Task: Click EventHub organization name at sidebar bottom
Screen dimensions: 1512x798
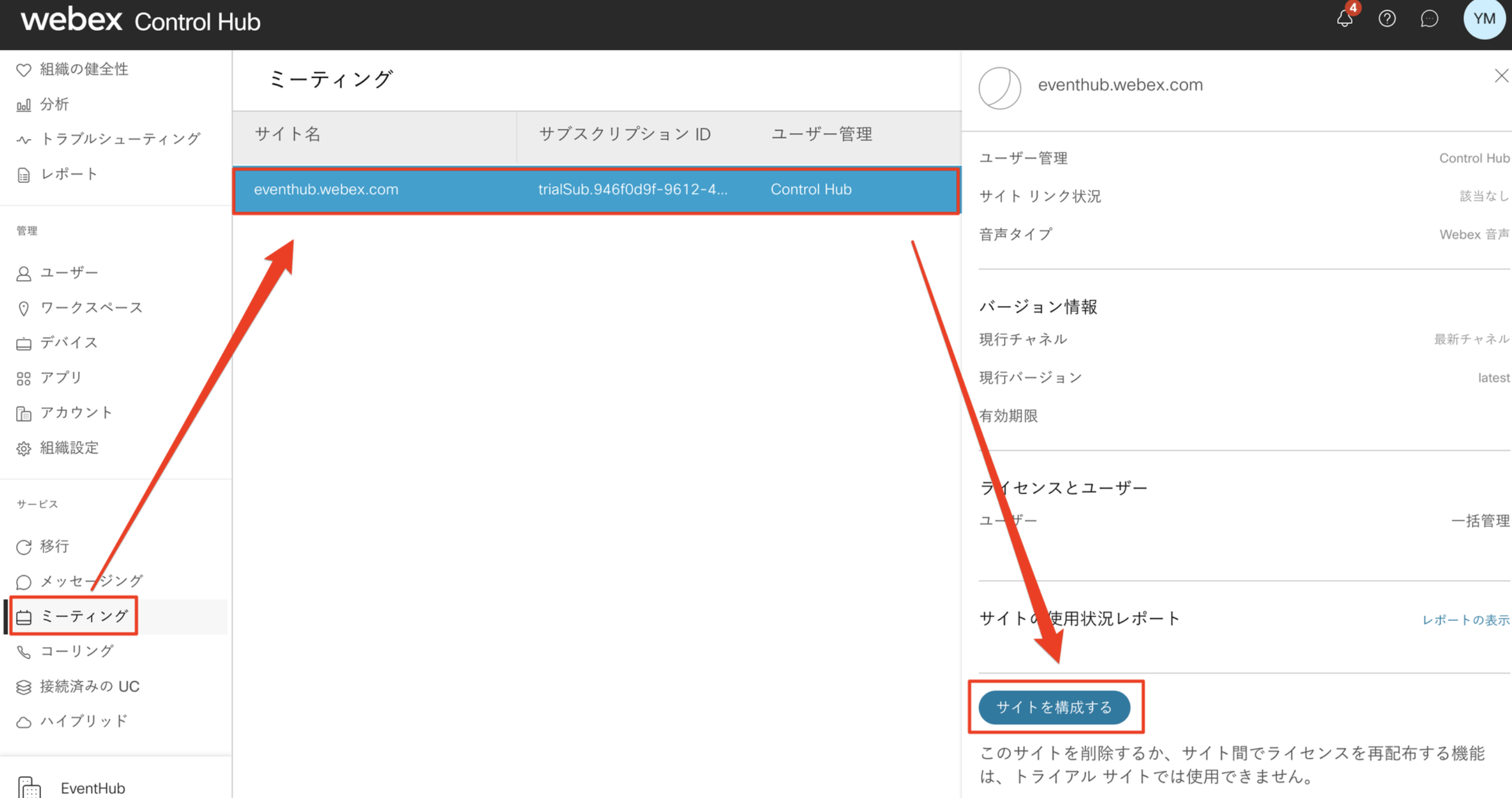Action: pyautogui.click(x=93, y=789)
